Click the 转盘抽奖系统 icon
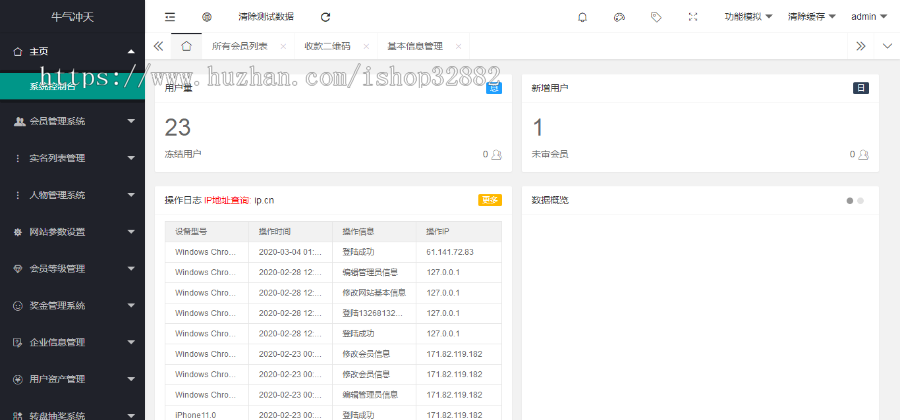This screenshot has width=900, height=420. 18,415
